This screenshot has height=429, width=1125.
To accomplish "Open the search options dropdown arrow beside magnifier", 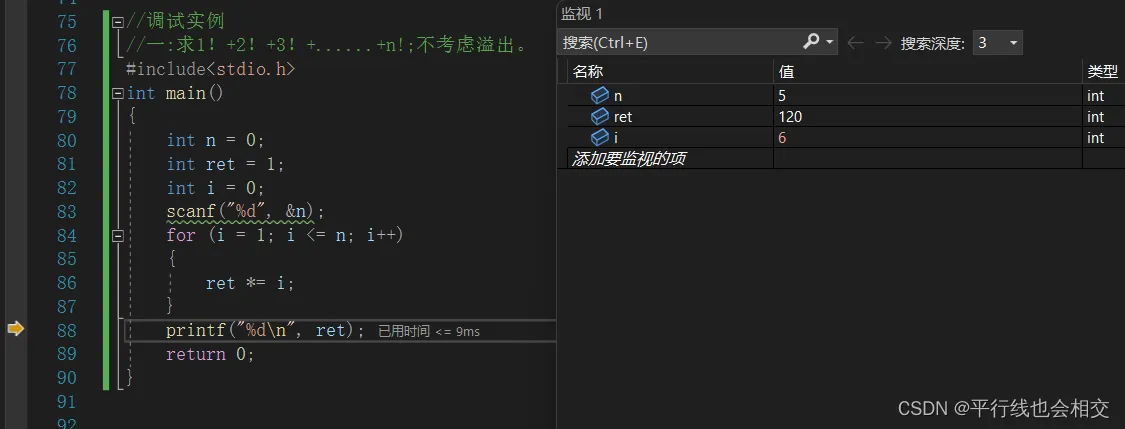I will (830, 43).
